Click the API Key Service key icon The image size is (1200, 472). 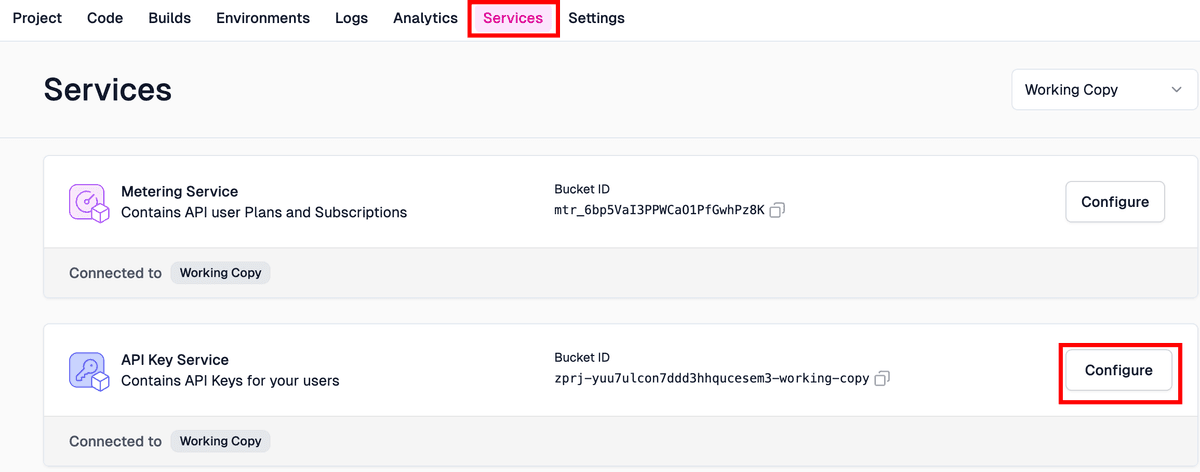pos(88,370)
